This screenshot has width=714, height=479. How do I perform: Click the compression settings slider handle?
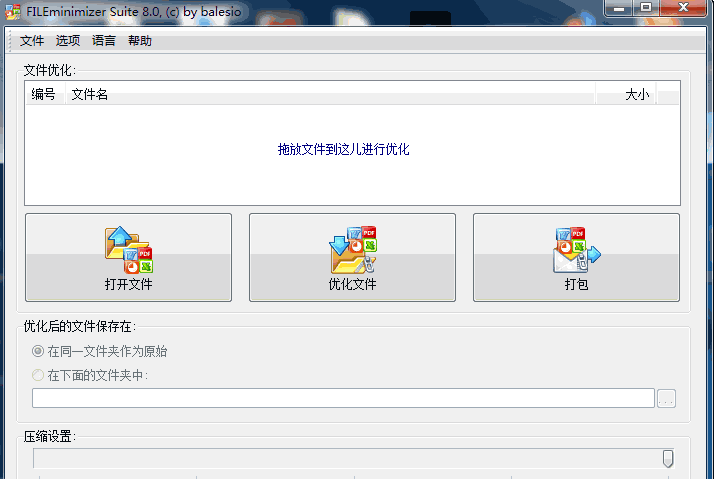point(668,459)
